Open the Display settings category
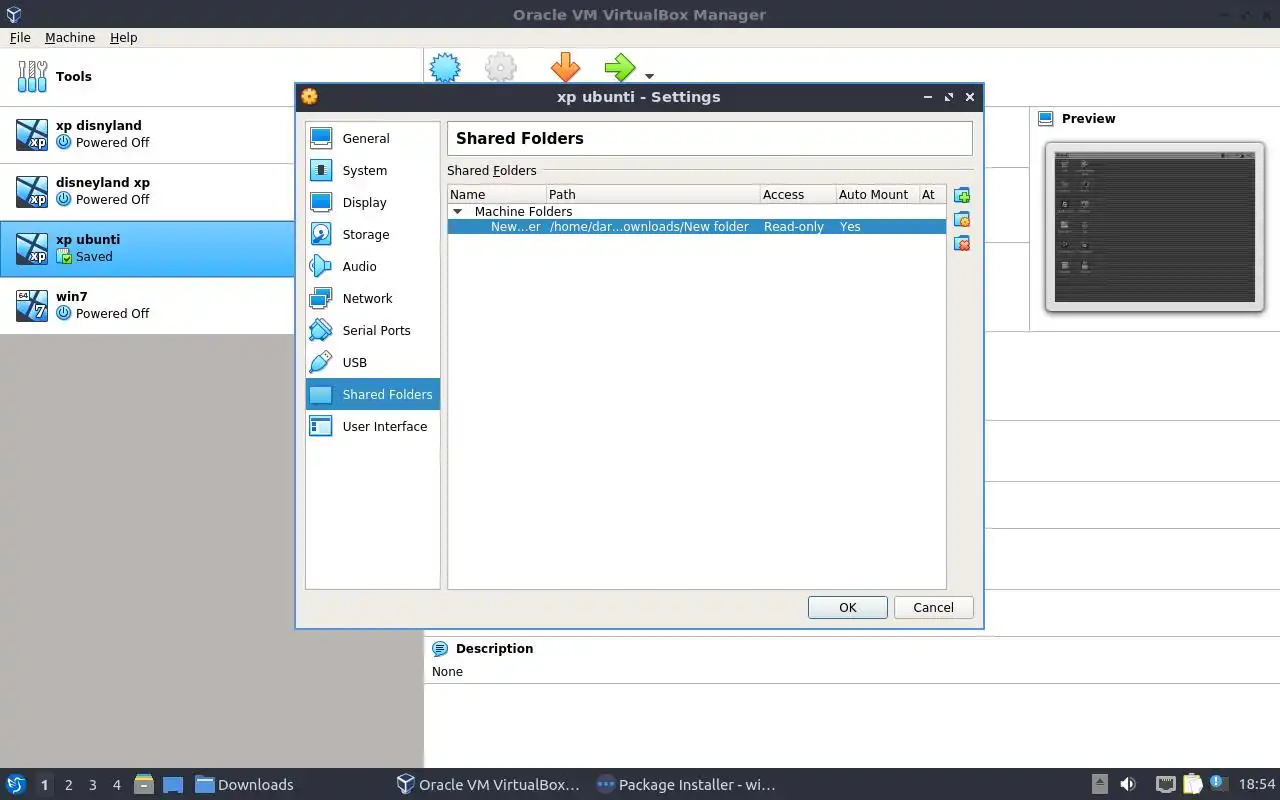 372,202
